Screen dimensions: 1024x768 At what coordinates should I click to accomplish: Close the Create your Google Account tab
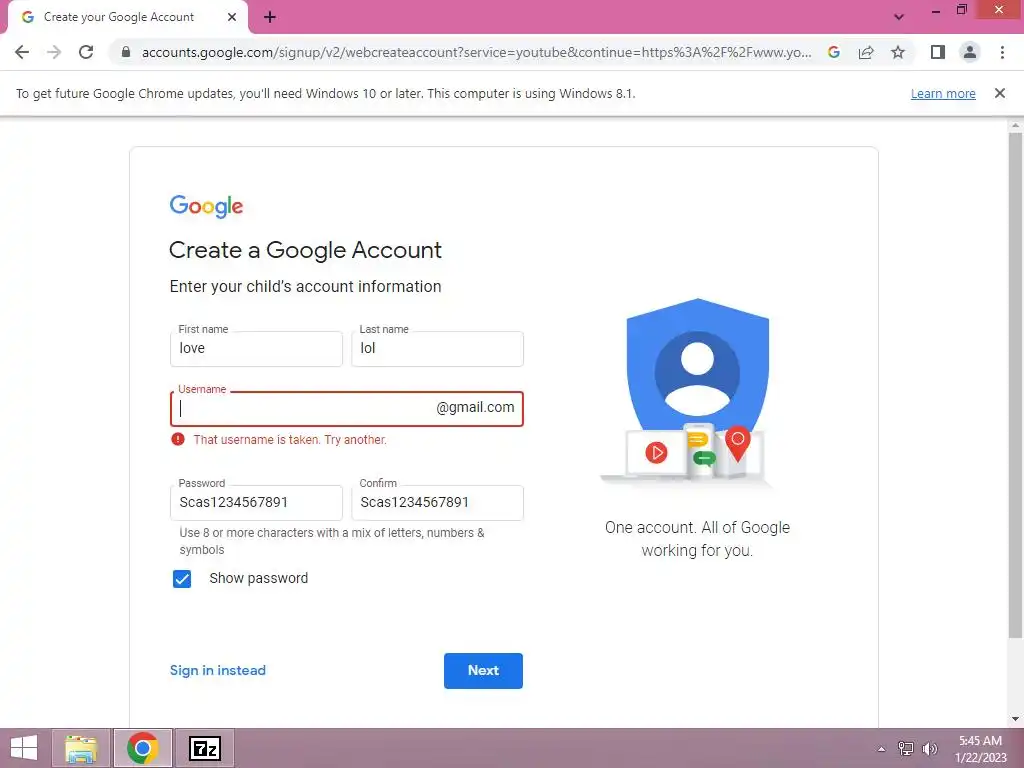tap(232, 18)
